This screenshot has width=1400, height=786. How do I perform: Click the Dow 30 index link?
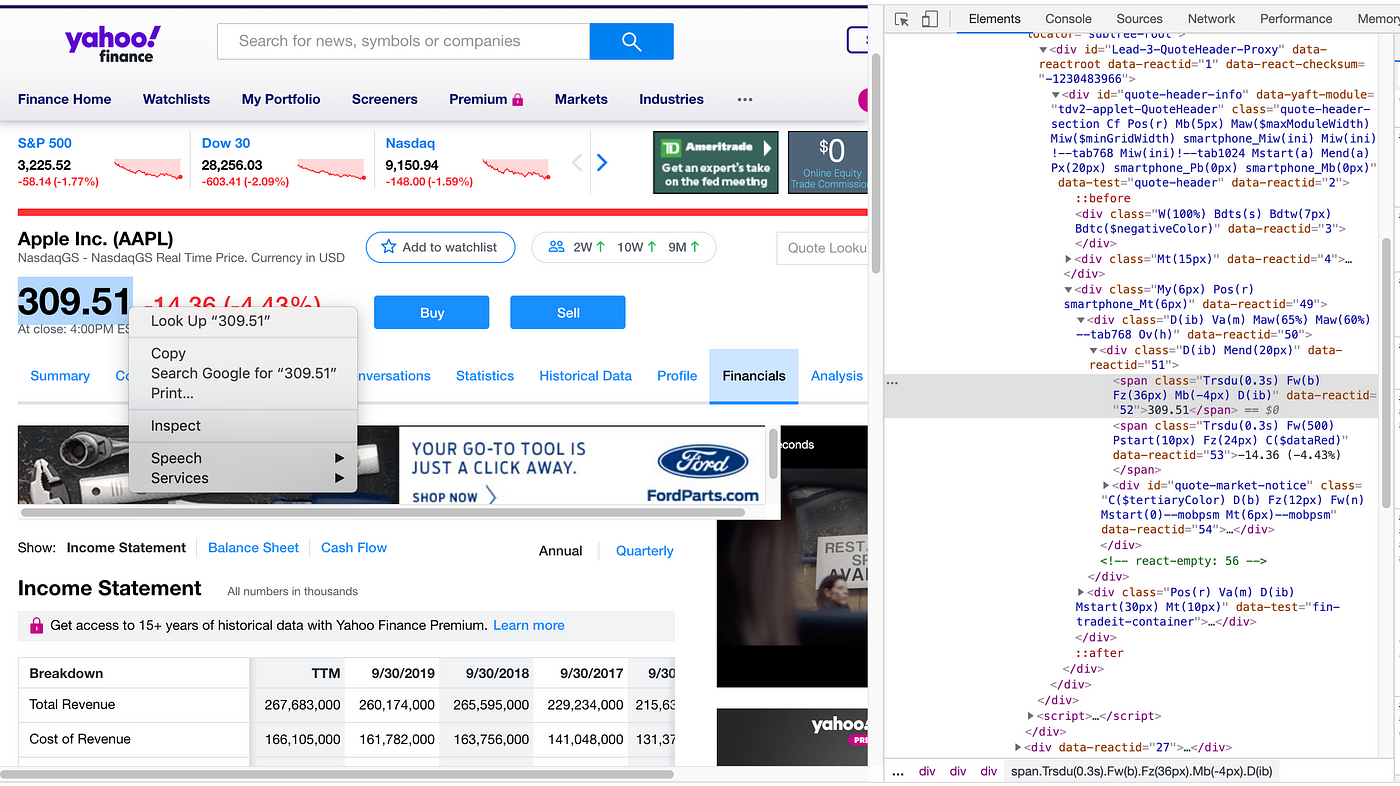coord(226,143)
